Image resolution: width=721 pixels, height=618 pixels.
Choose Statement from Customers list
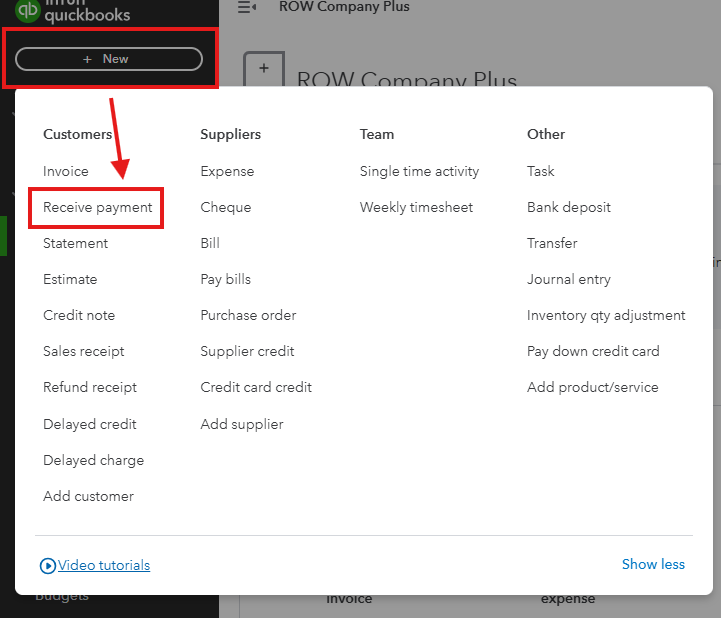click(75, 243)
